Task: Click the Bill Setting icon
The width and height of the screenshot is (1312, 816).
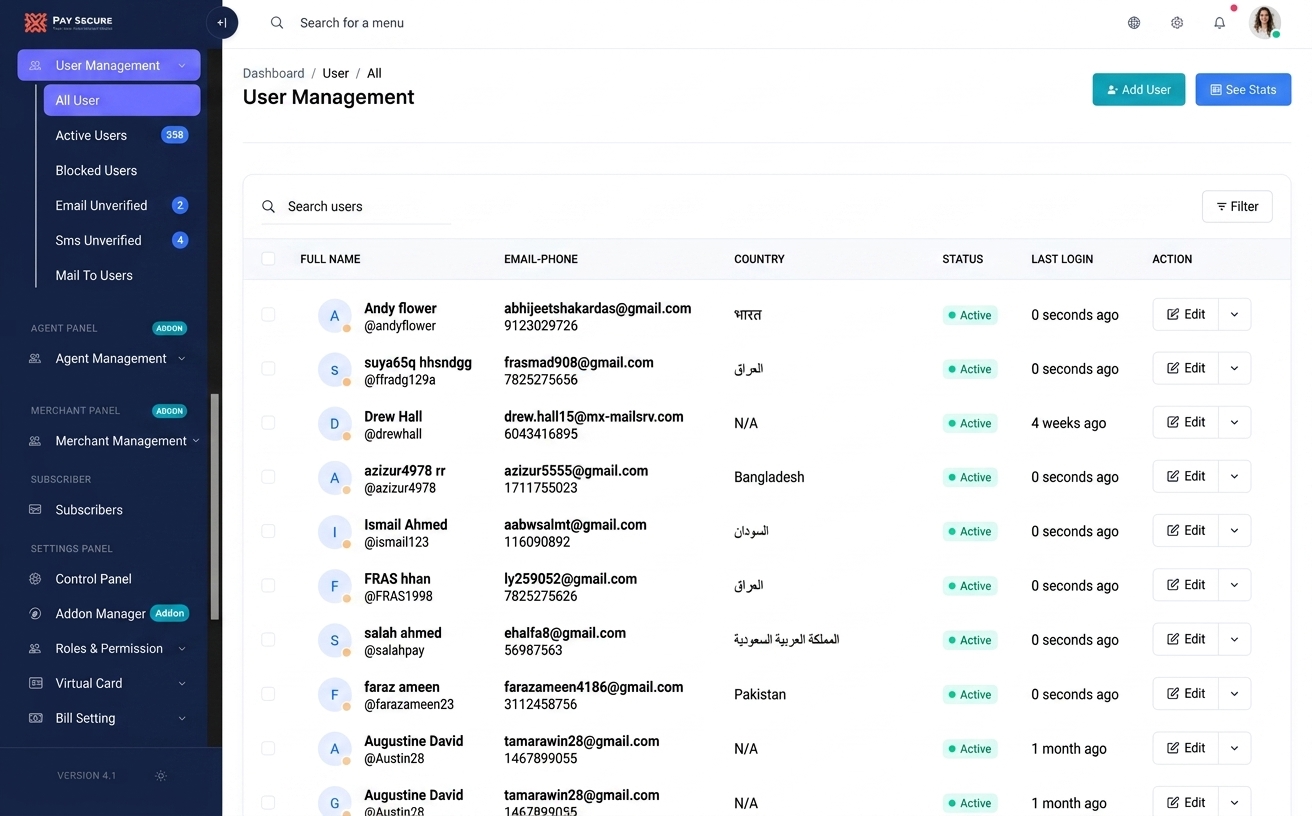Action: [35, 718]
